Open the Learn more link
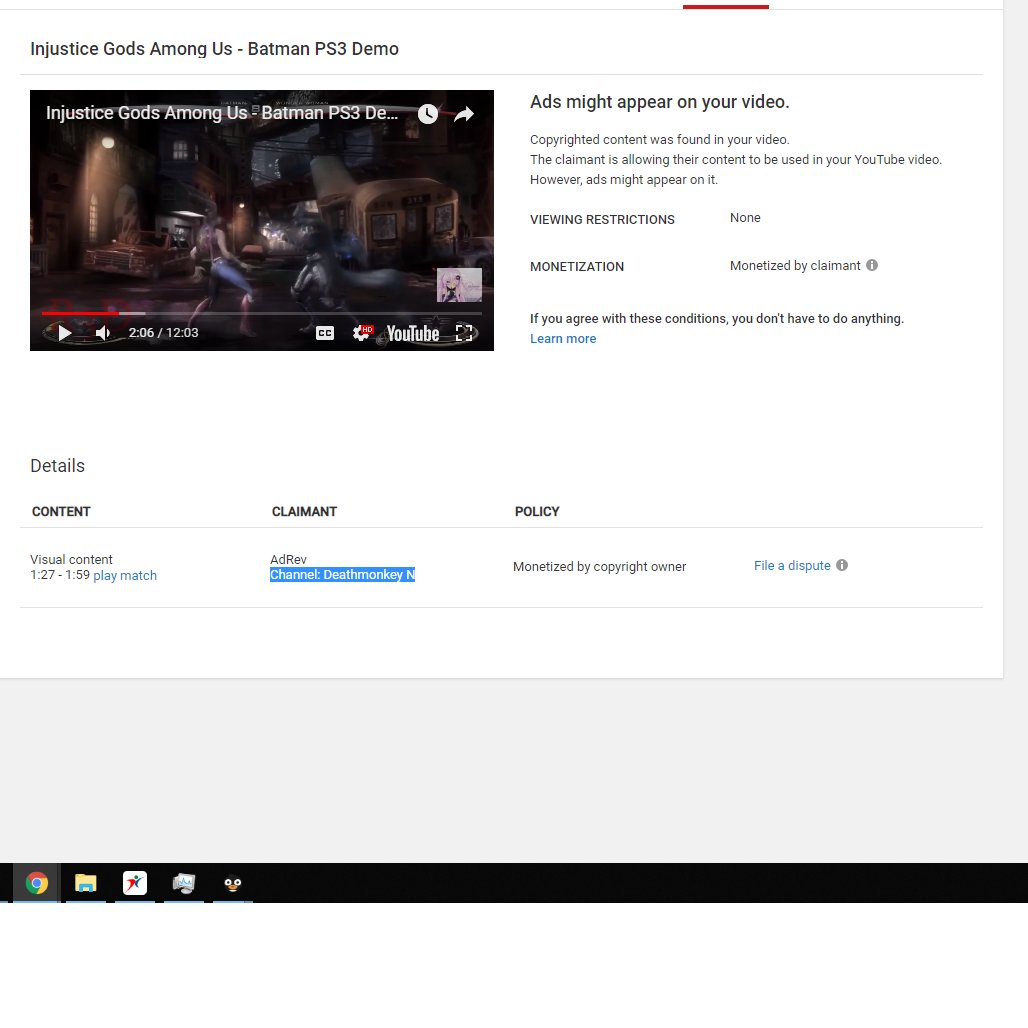This screenshot has width=1028, height=1028. (x=563, y=338)
